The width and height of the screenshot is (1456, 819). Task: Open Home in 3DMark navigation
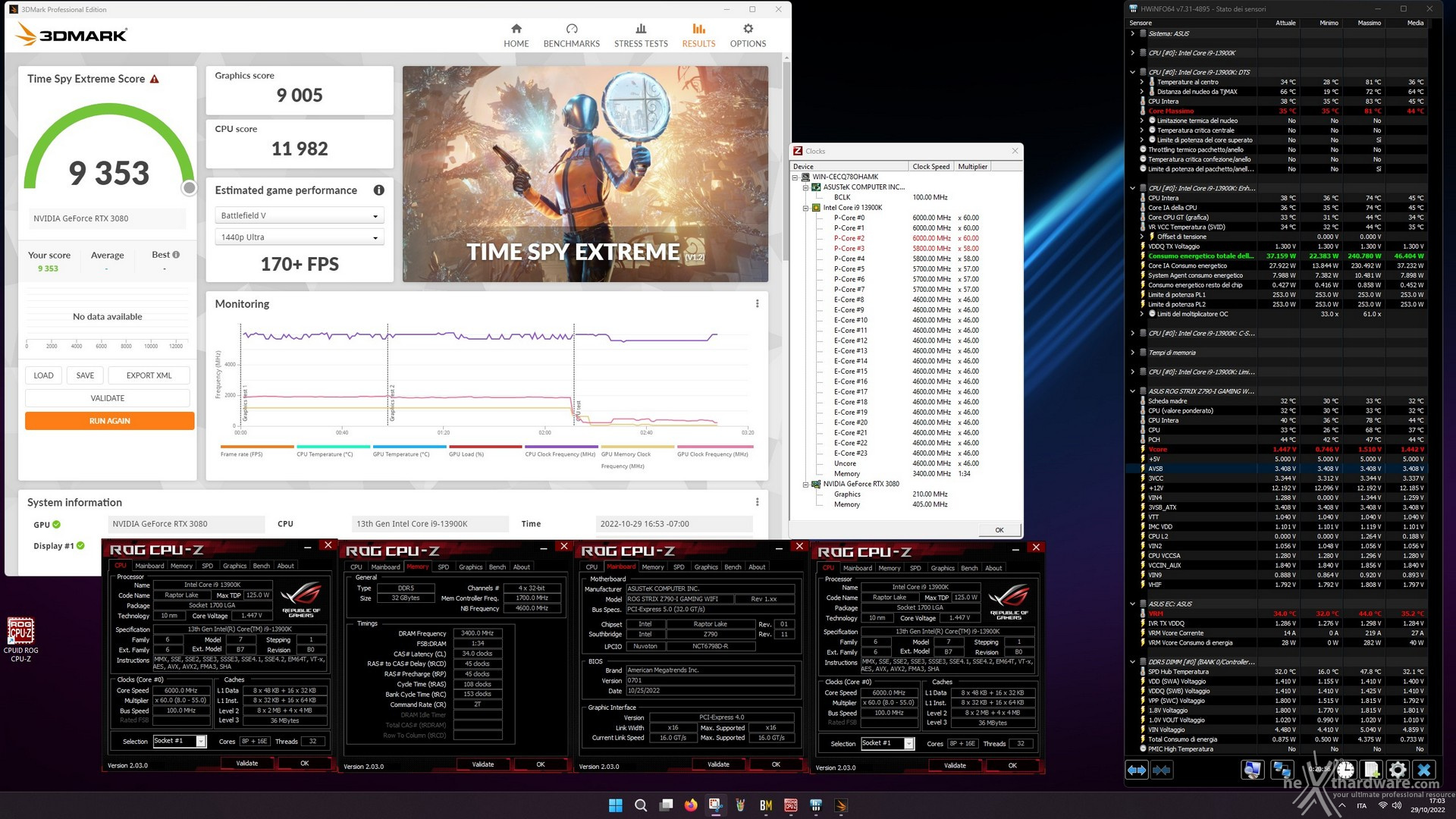516,35
